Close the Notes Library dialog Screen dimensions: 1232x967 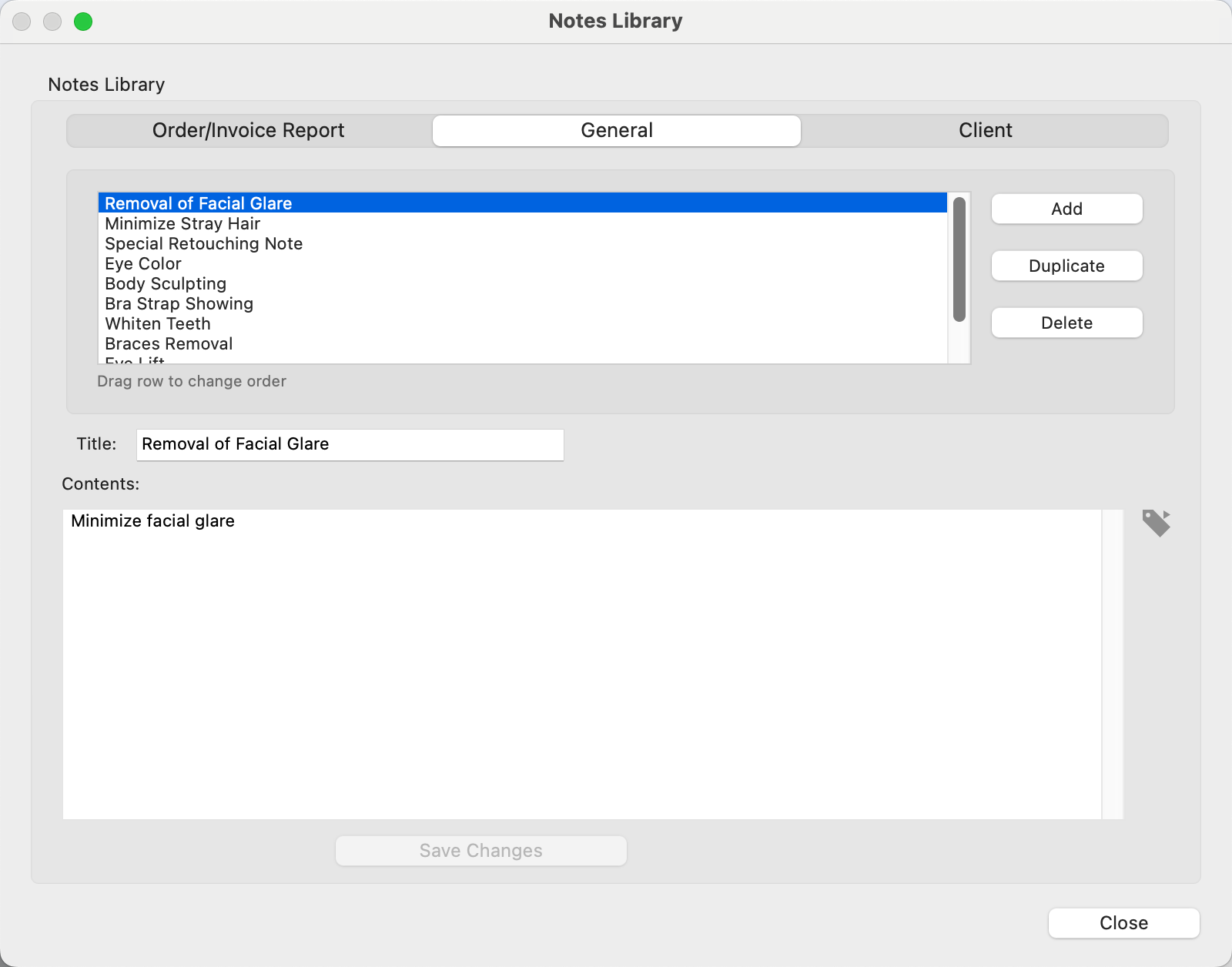[x=1123, y=923]
